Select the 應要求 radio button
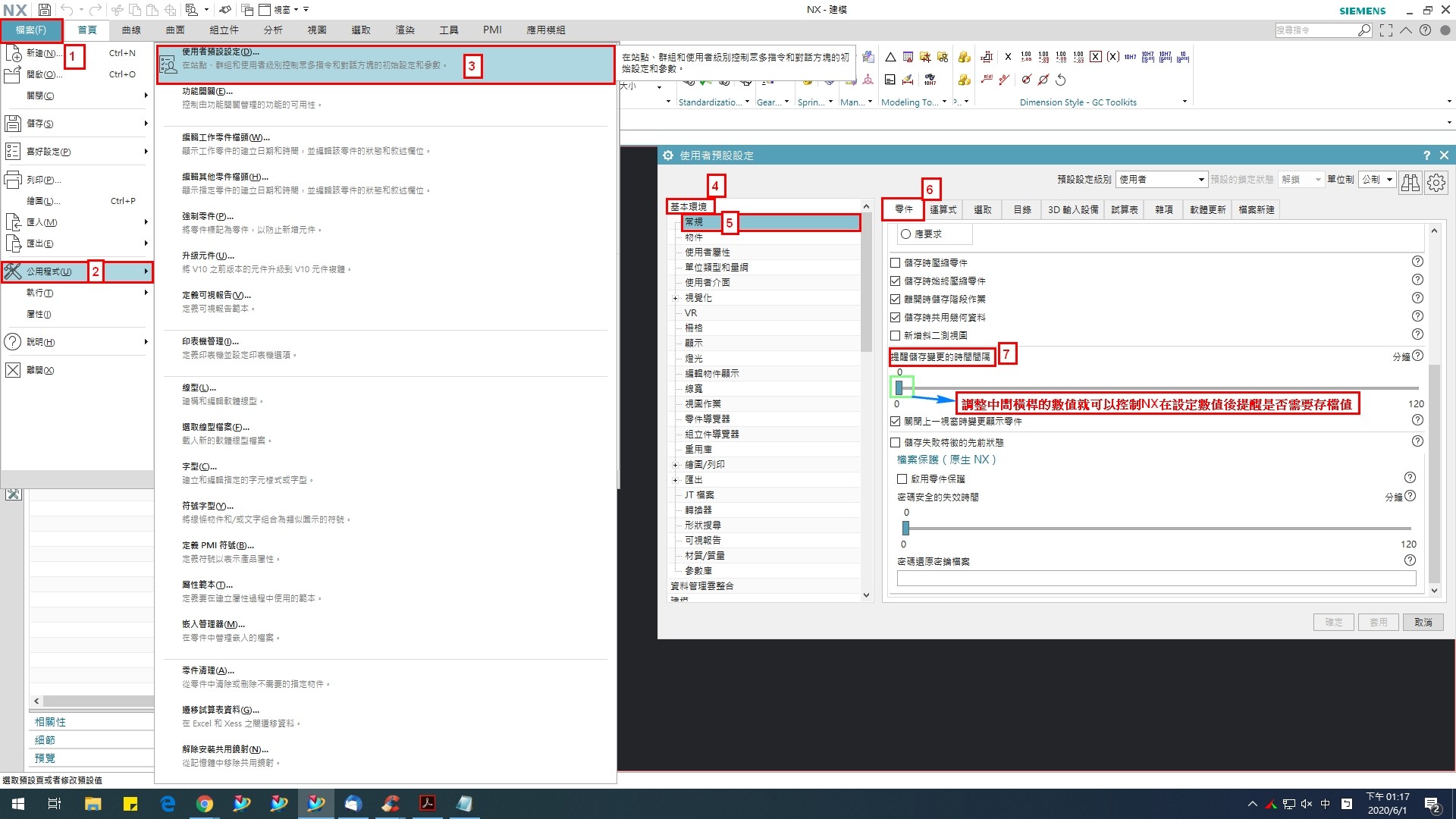This screenshot has width=1456, height=819. coord(905,234)
